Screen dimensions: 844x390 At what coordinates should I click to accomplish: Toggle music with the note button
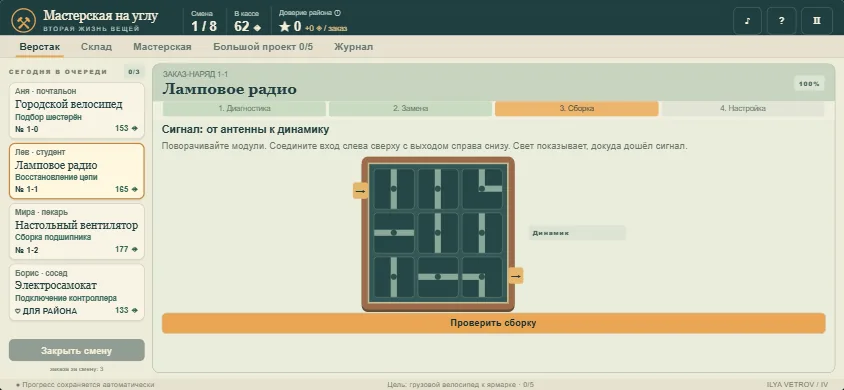tap(747, 21)
